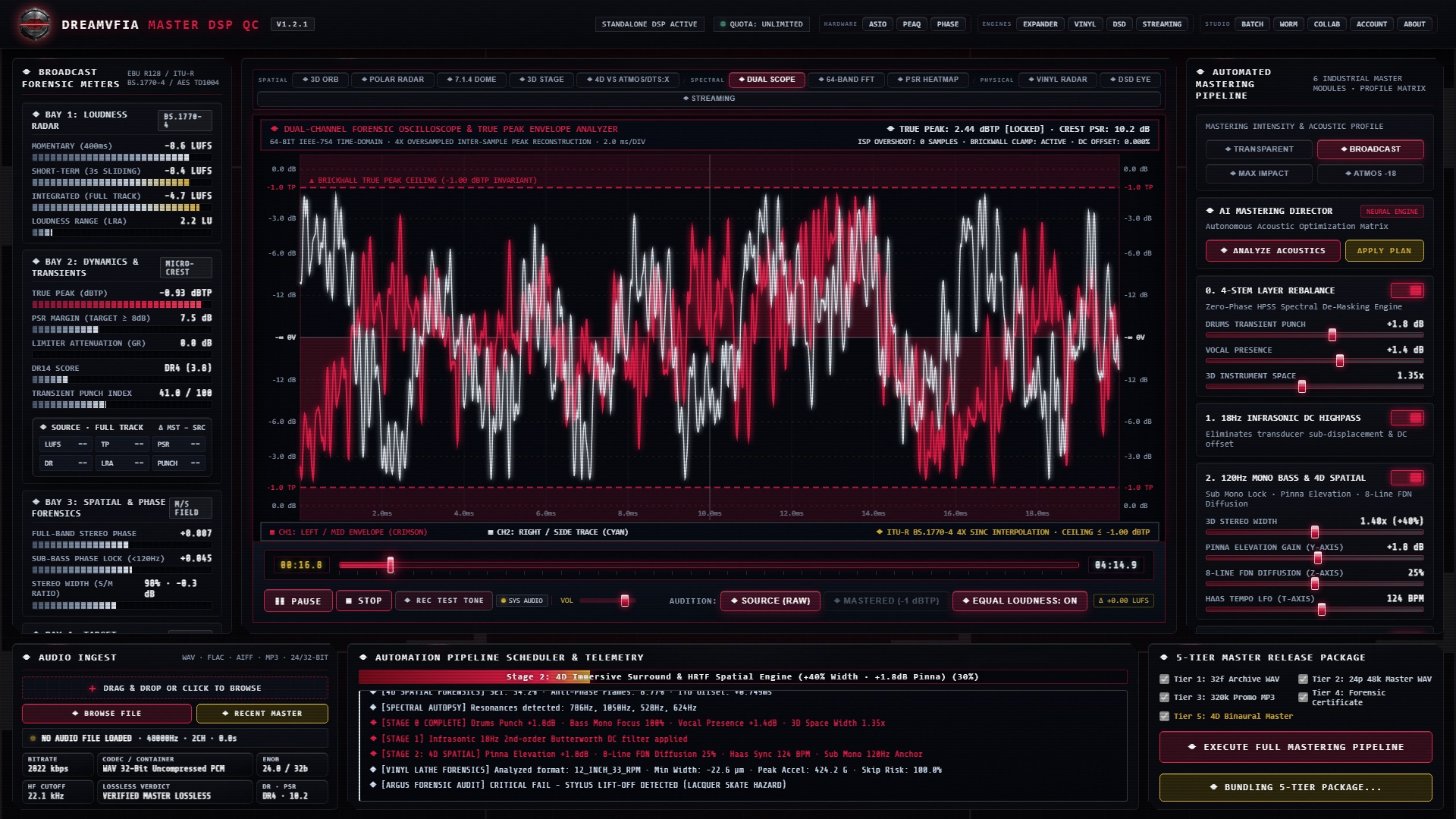The width and height of the screenshot is (1456, 819).
Task: Expand the STREAMING bar
Action: pyautogui.click(x=709, y=99)
